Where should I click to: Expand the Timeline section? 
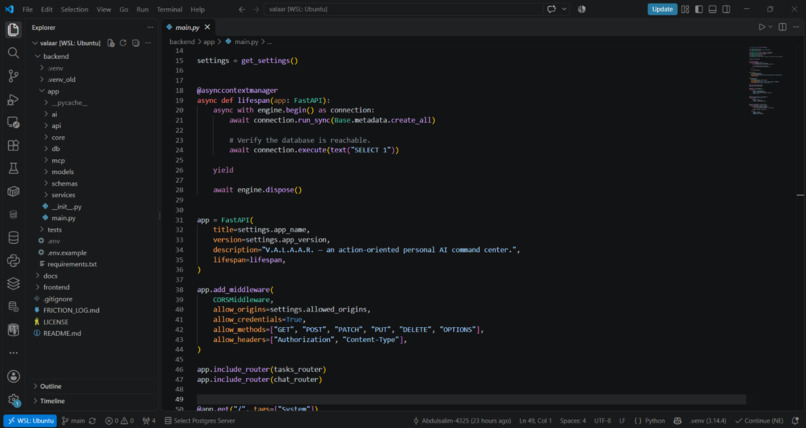pyautogui.click(x=52, y=401)
